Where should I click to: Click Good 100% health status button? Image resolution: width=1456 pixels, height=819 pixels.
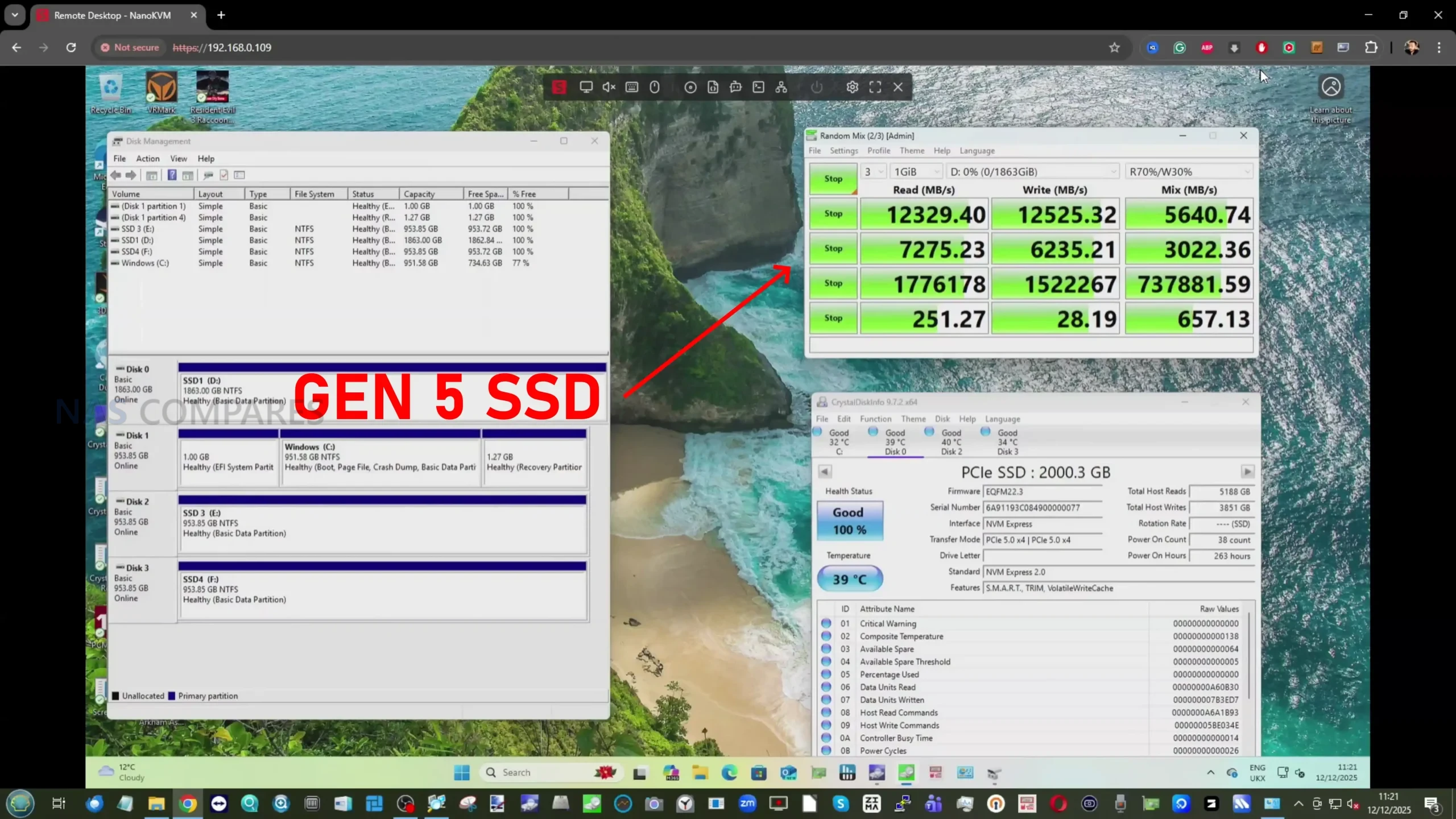coord(850,521)
